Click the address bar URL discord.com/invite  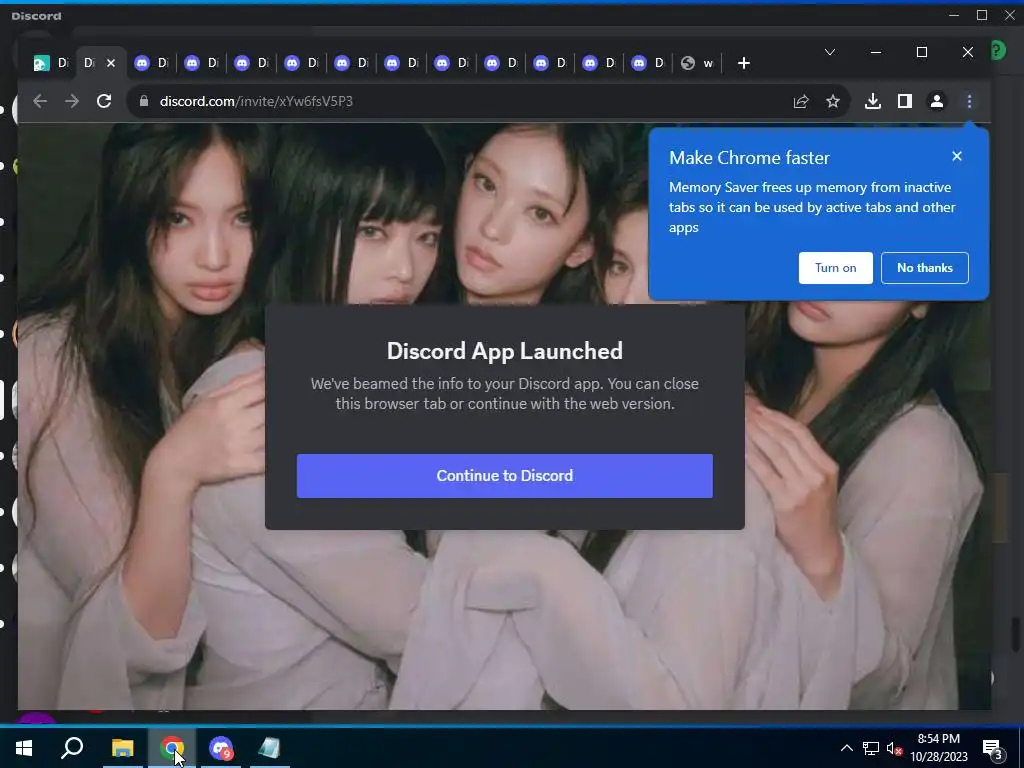coord(256,101)
